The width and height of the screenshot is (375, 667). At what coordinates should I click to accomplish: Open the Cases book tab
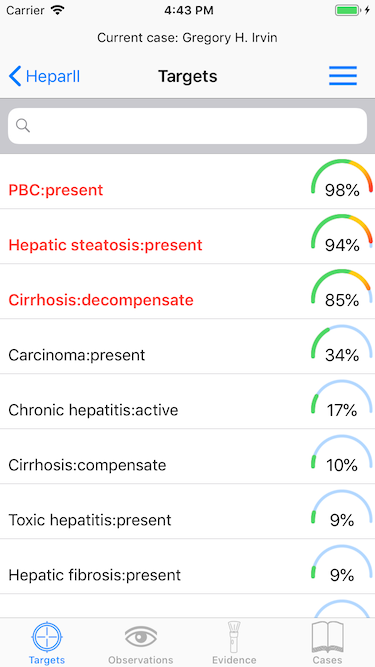pyautogui.click(x=327, y=637)
